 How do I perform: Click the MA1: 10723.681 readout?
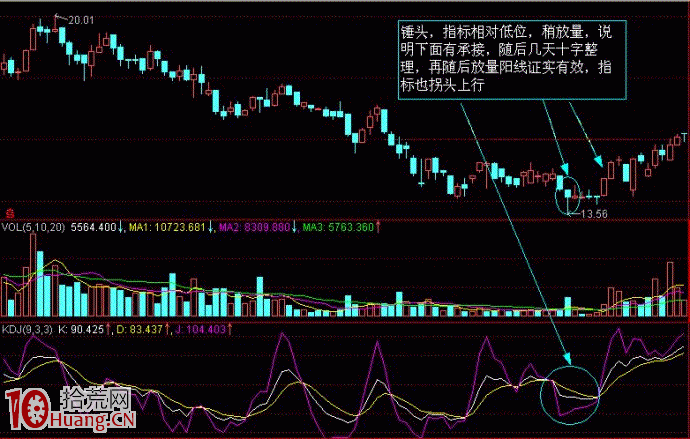[167, 227]
